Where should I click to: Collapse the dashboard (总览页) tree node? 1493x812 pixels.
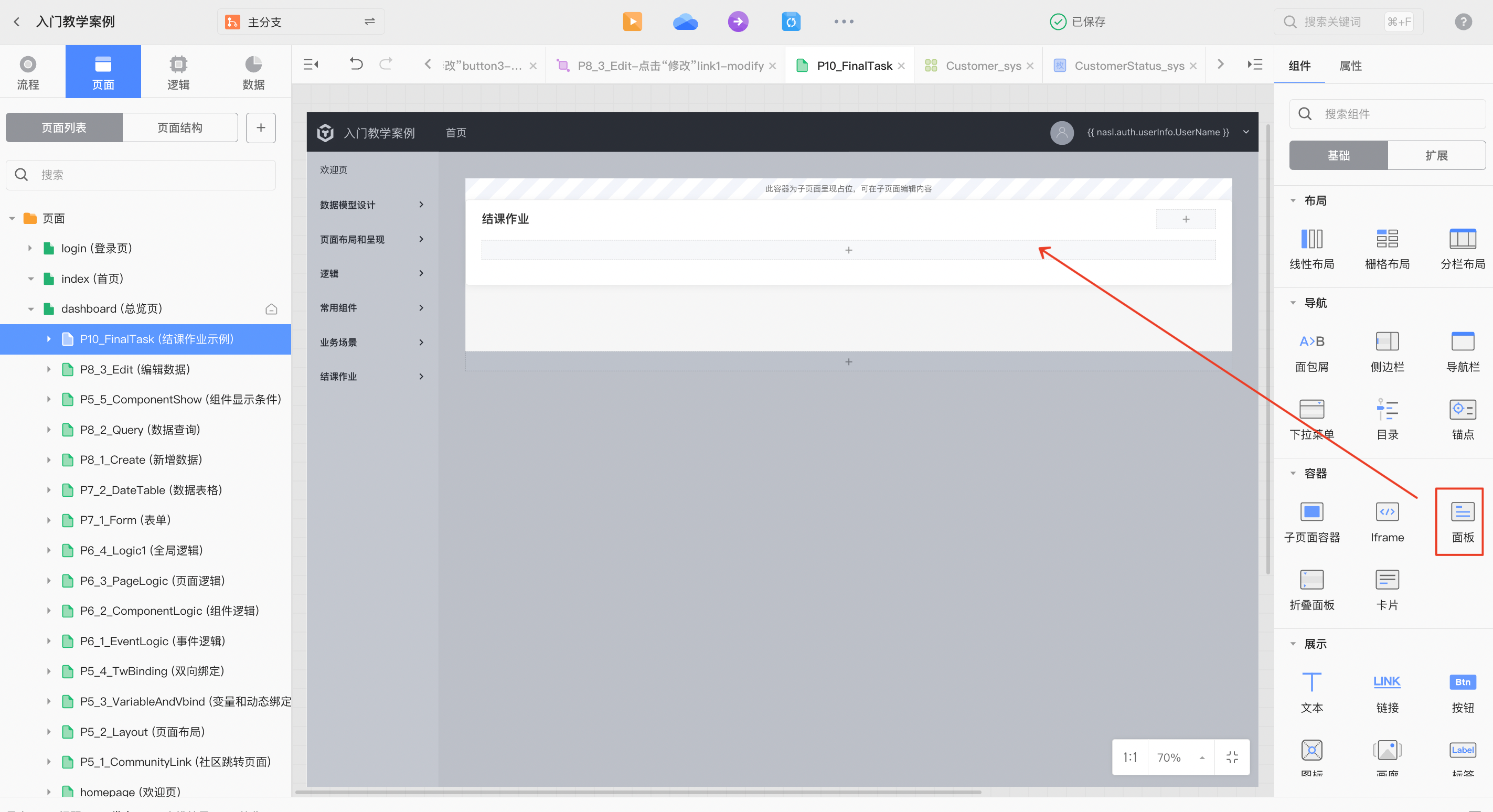click(31, 309)
